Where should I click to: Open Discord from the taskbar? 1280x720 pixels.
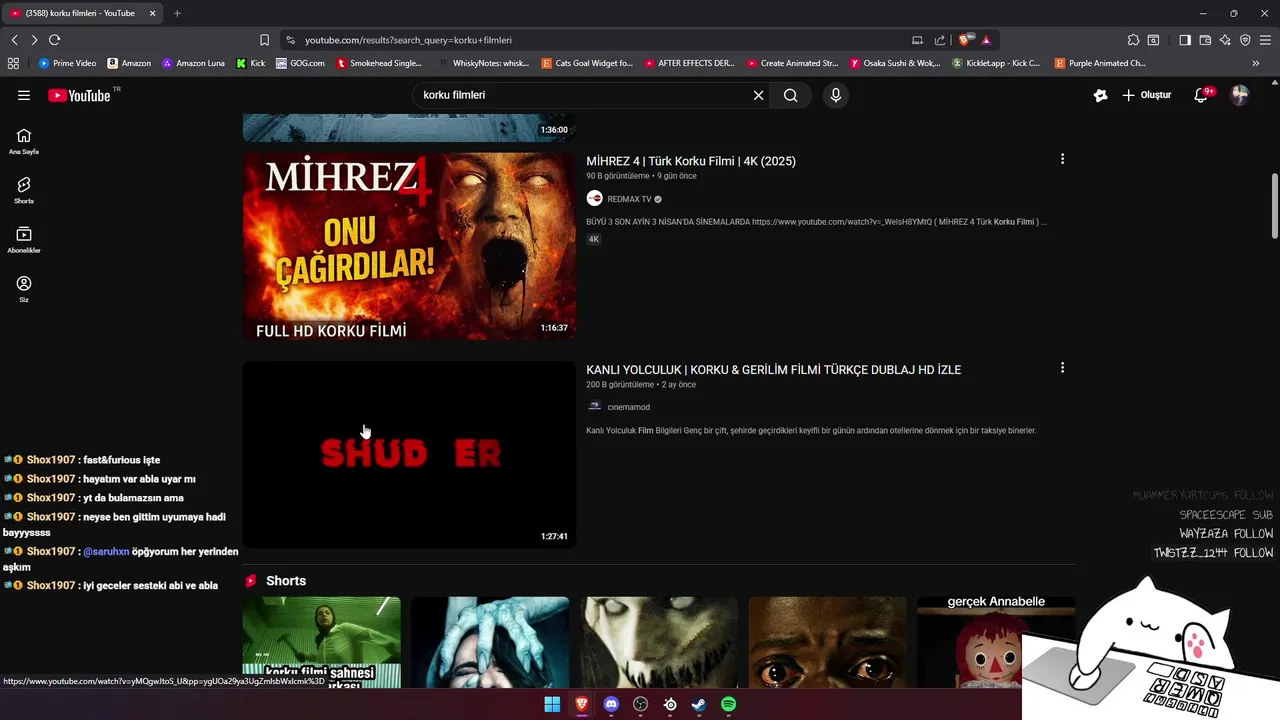point(611,705)
